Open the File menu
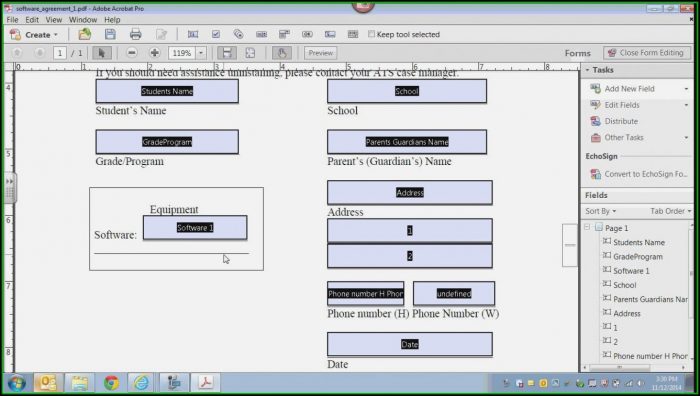Screen dimensions: 700x396 [x=12, y=20]
